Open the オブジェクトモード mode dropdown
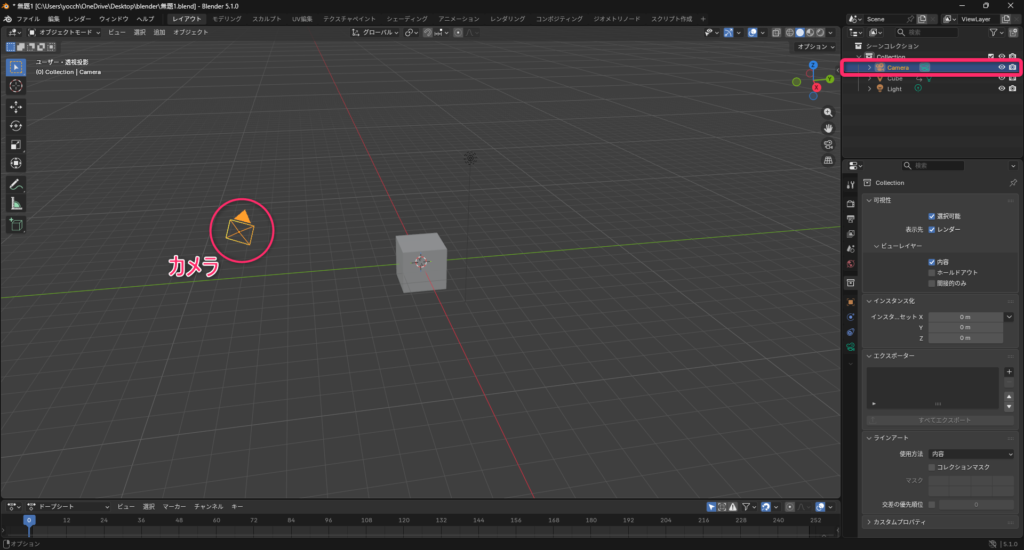The image size is (1024, 550). tap(67, 32)
